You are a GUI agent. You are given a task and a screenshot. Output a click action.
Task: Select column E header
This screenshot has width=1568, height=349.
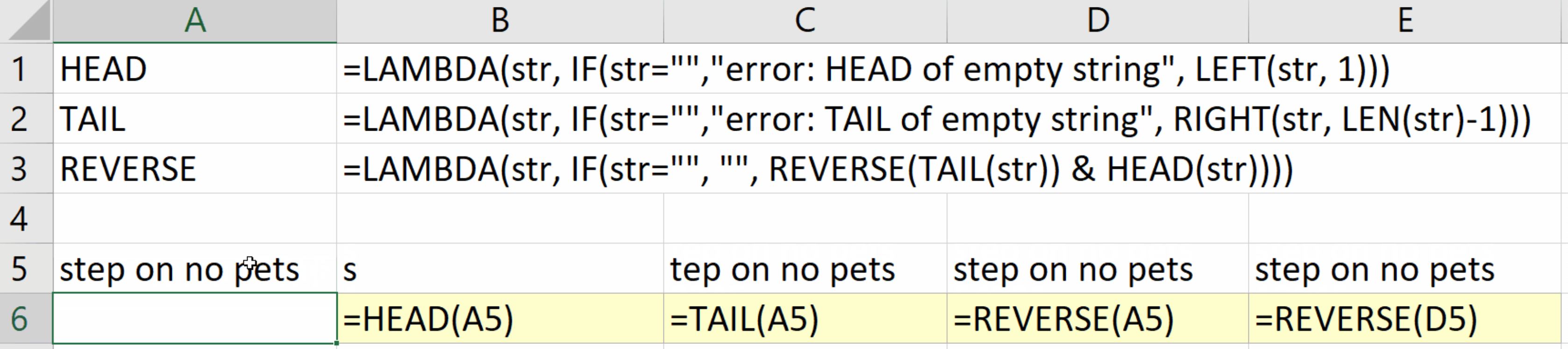(1406, 21)
